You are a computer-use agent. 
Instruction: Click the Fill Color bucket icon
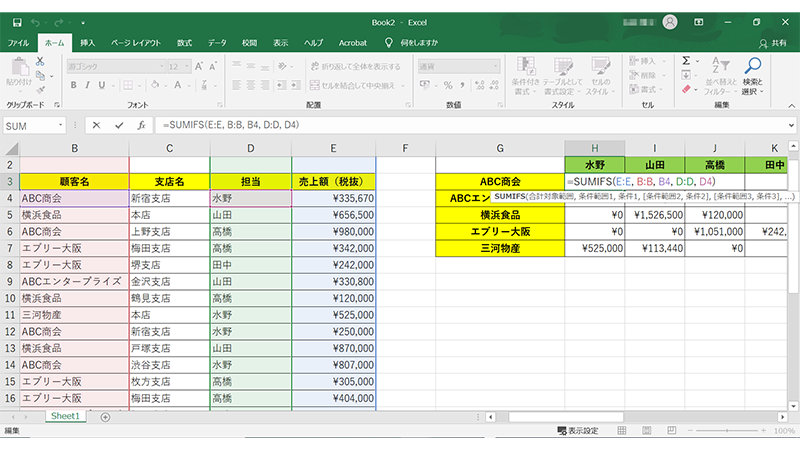coord(155,85)
